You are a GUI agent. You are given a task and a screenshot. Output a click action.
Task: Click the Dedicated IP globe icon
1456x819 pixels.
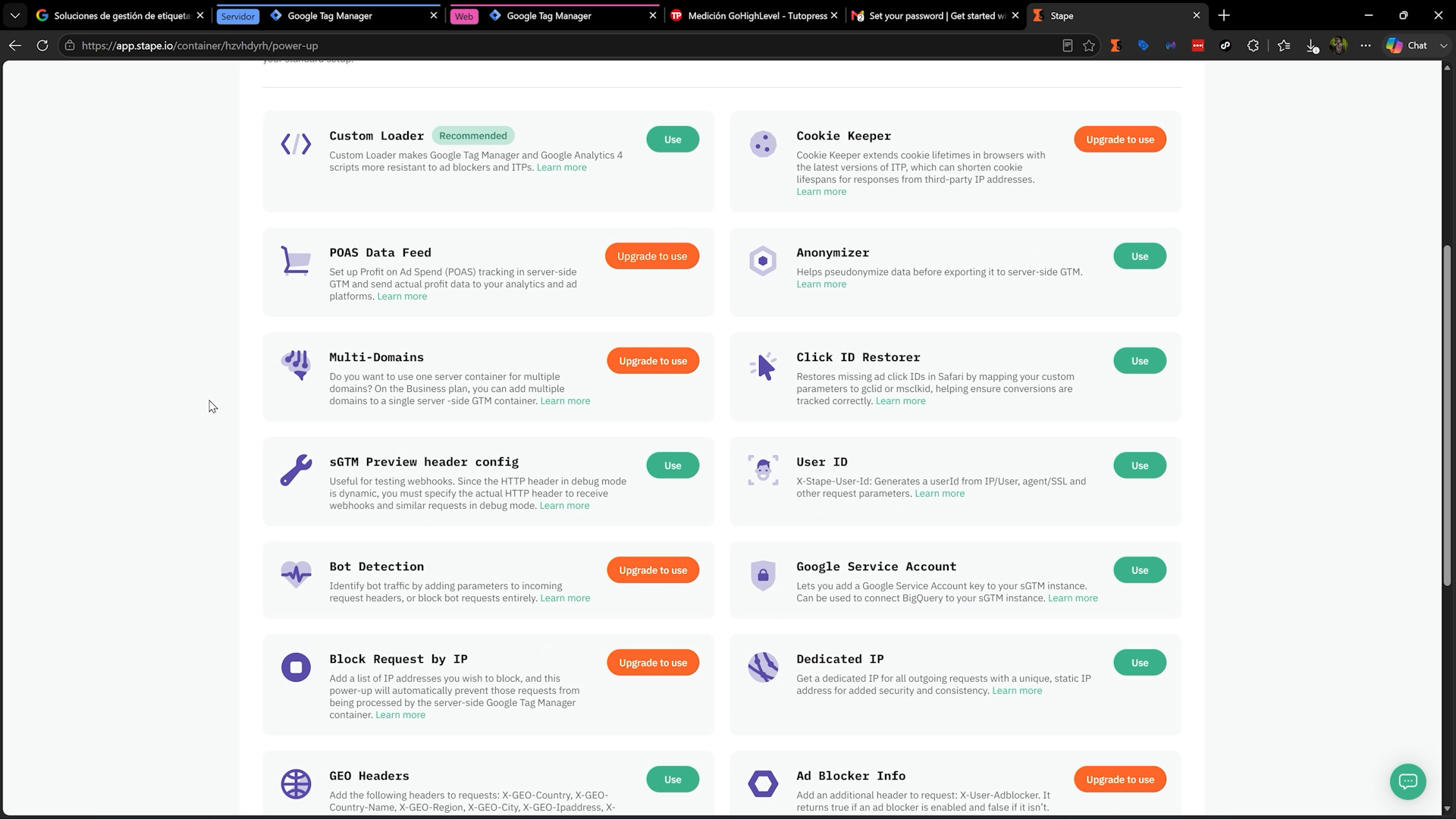click(x=763, y=667)
